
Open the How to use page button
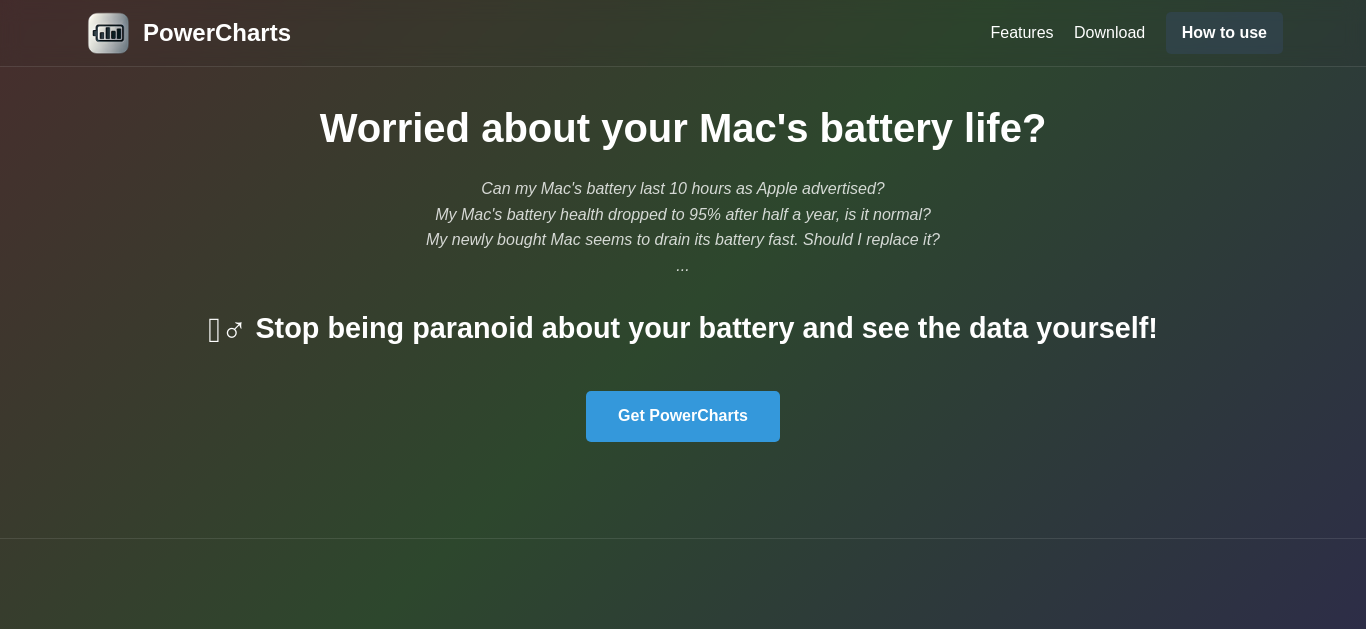pyautogui.click(x=1224, y=33)
